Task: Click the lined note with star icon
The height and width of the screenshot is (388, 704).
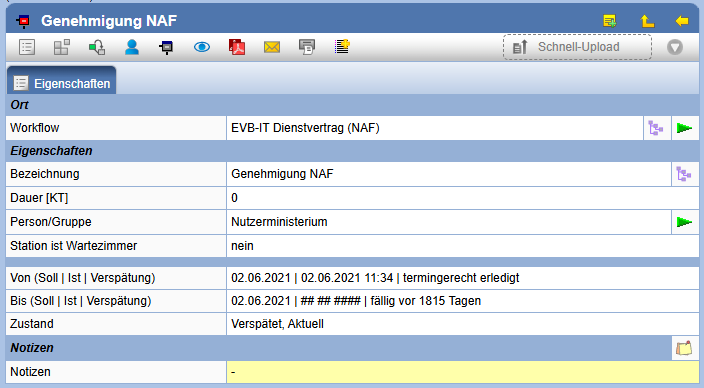Action: click(342, 47)
